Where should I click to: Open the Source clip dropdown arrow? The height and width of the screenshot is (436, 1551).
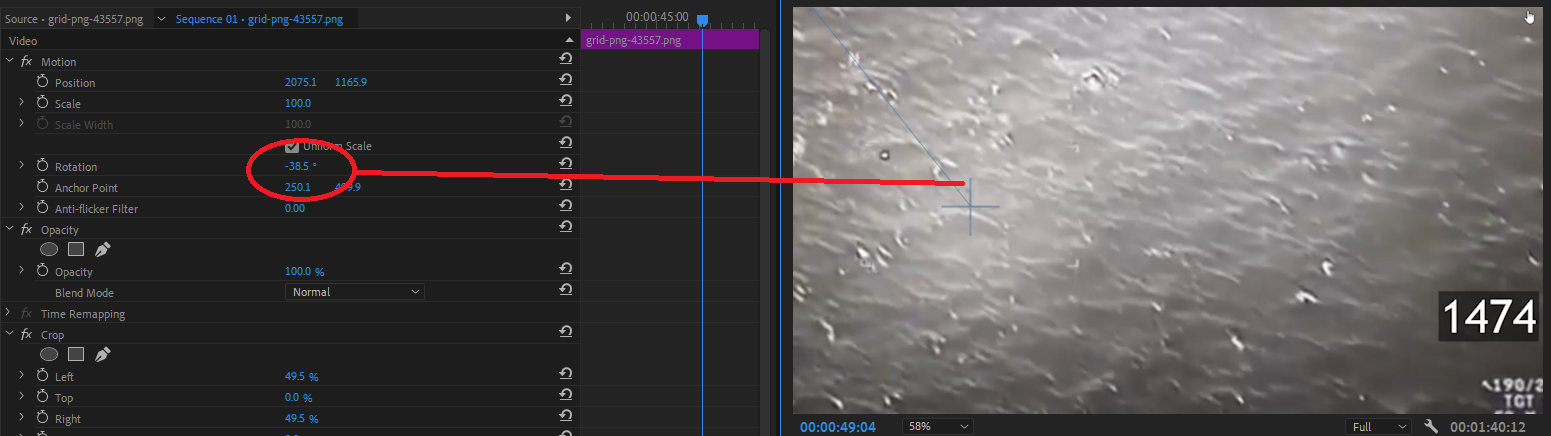point(161,19)
